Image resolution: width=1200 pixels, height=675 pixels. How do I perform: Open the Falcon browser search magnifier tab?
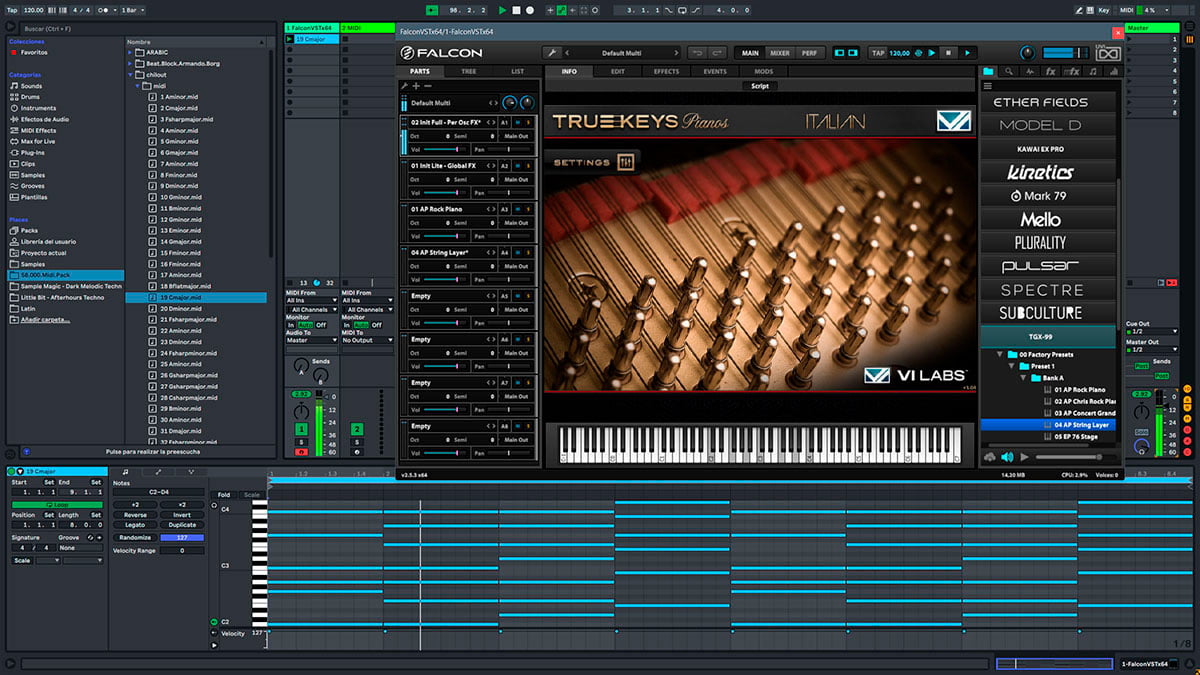pyautogui.click(x=1009, y=72)
